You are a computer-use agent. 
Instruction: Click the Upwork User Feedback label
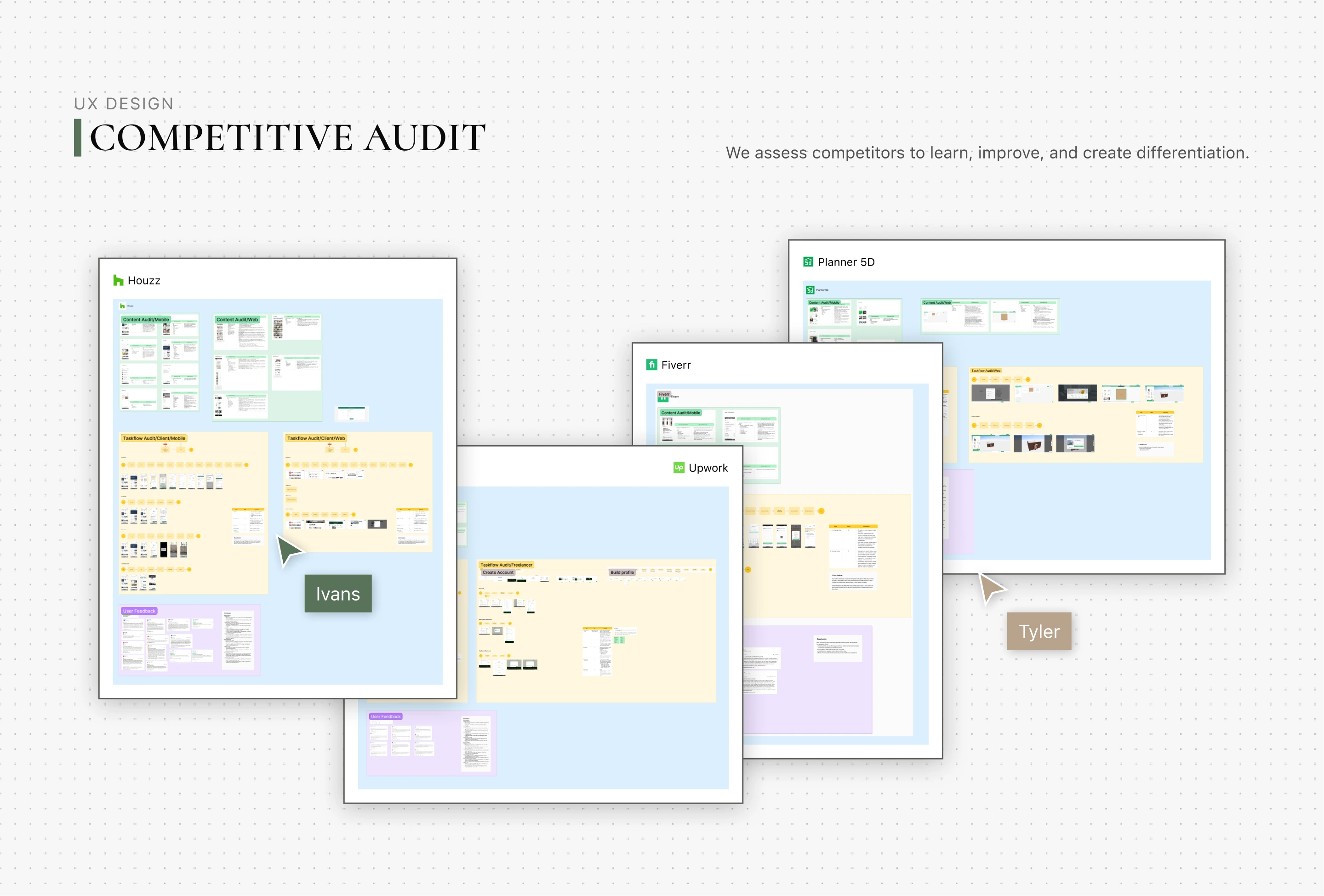point(386,717)
